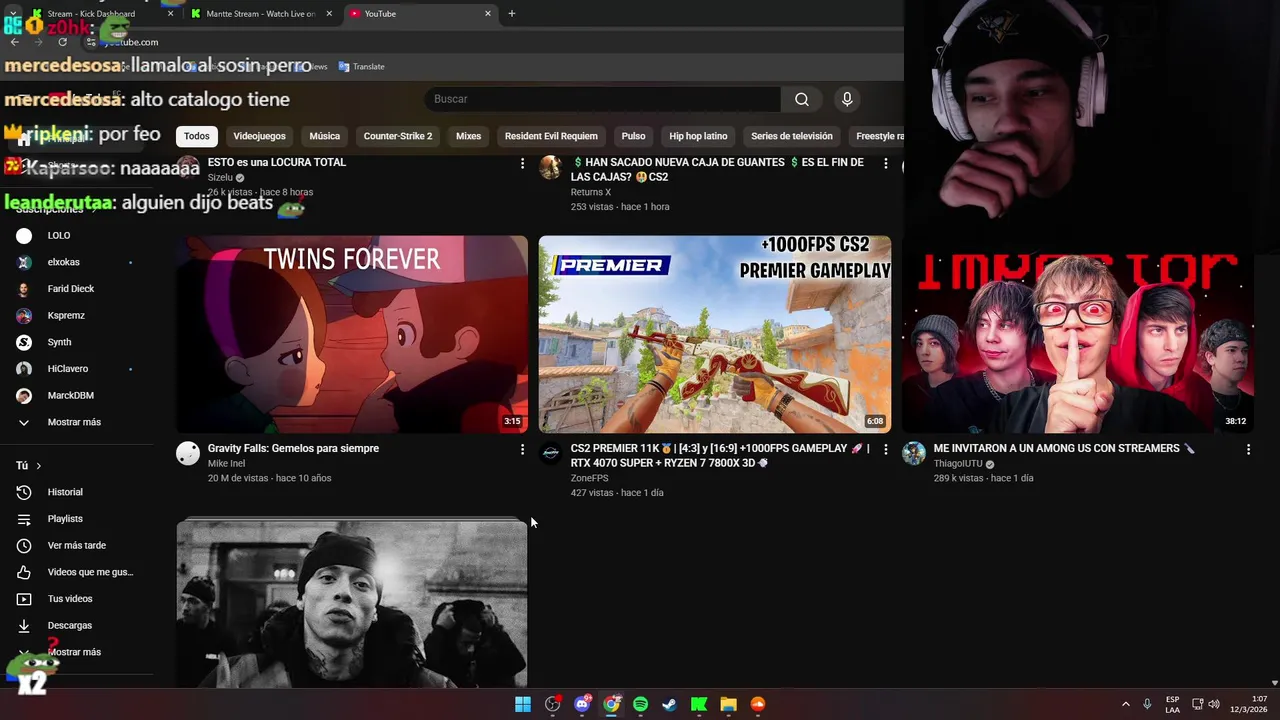Reload the page in Chrome

pyautogui.click(x=62, y=42)
